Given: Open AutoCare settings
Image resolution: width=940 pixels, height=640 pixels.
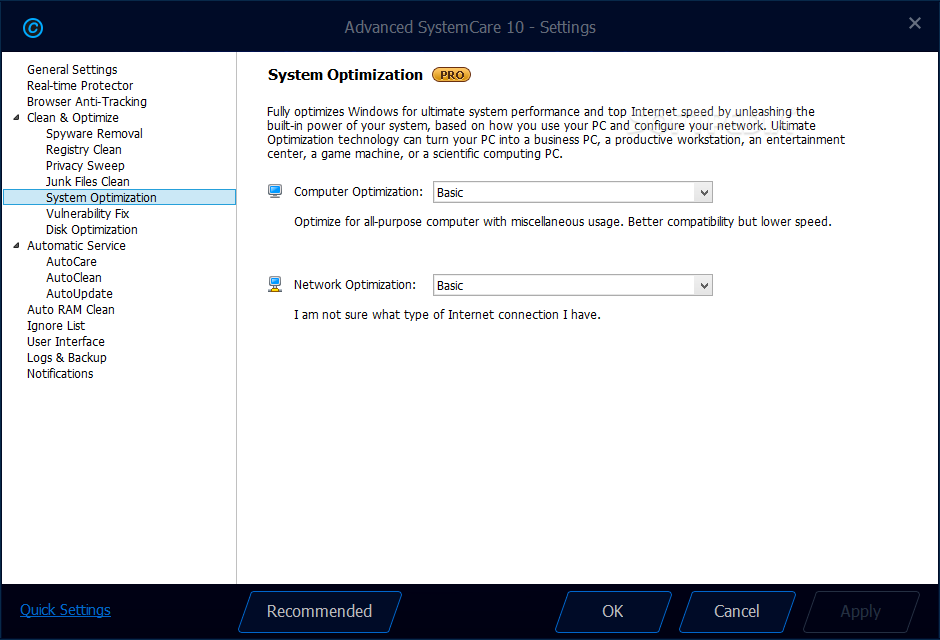Looking at the screenshot, I should pos(71,262).
